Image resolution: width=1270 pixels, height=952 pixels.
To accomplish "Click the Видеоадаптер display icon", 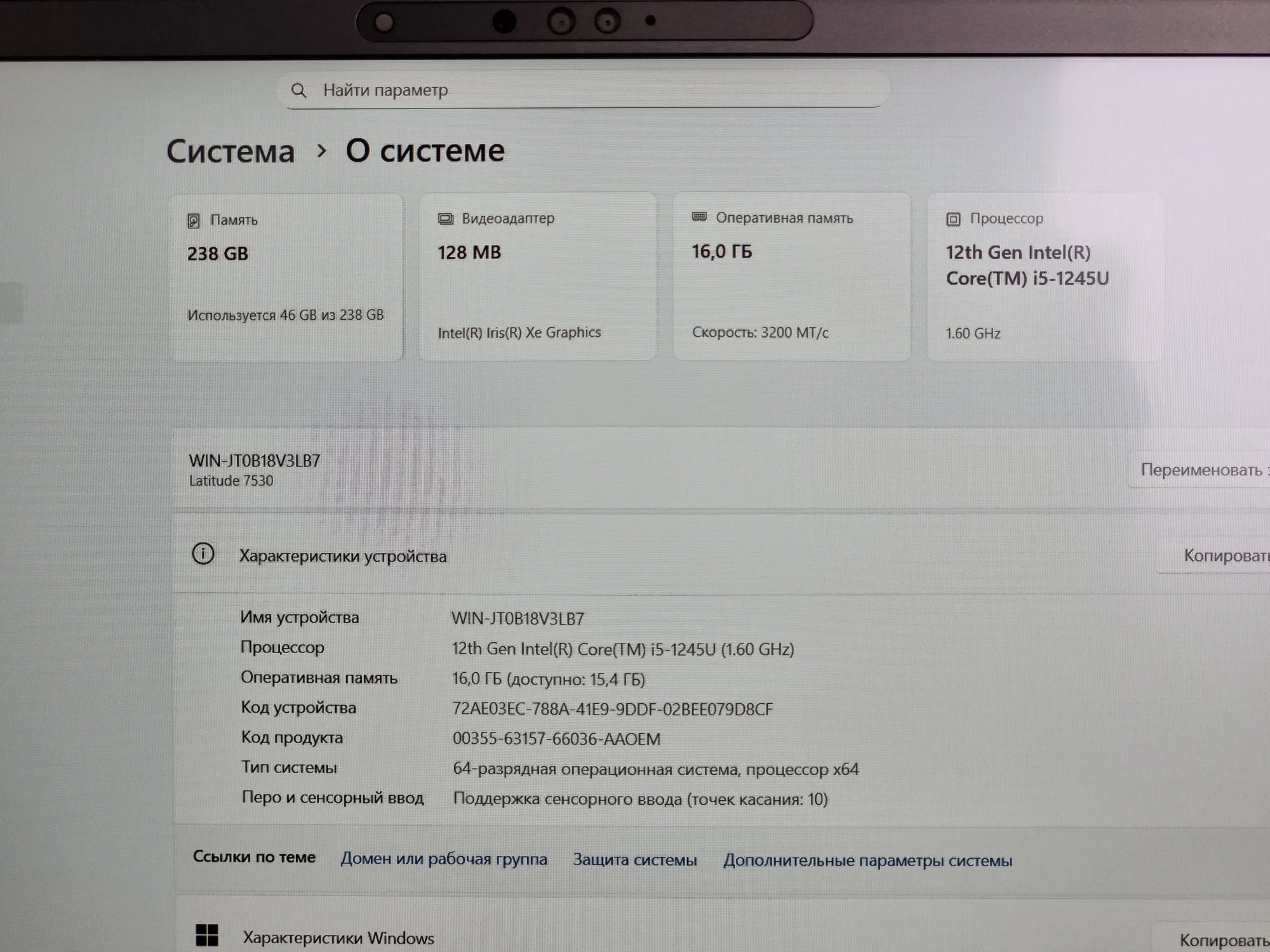I will pos(446,219).
